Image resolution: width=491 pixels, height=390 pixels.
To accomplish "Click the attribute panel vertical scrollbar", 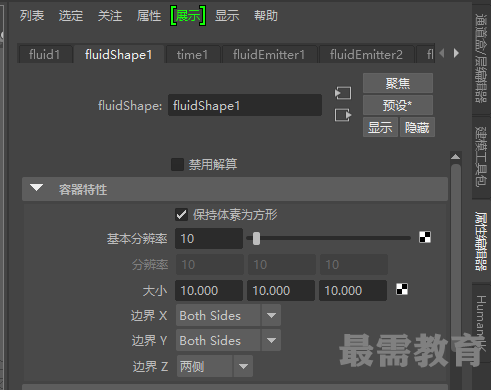I will coord(456,257).
